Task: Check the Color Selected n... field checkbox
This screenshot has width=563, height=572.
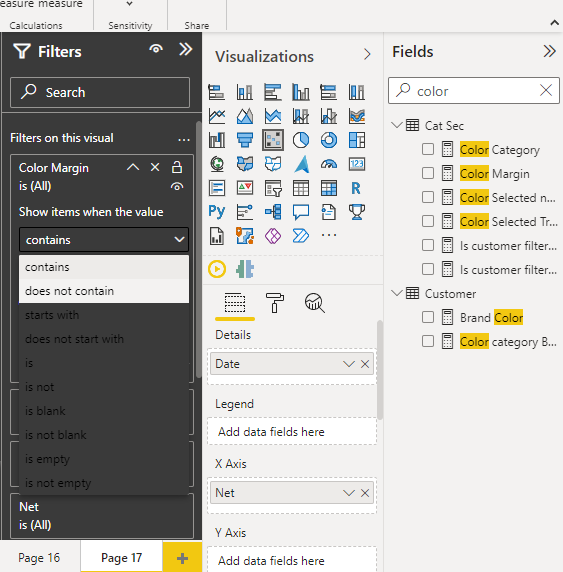Action: pyautogui.click(x=428, y=197)
